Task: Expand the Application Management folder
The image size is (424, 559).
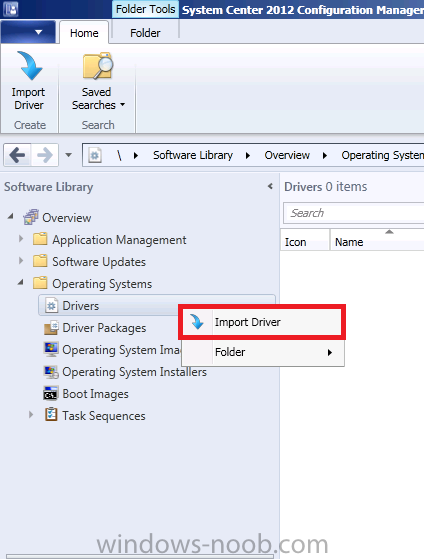Action: (21, 239)
